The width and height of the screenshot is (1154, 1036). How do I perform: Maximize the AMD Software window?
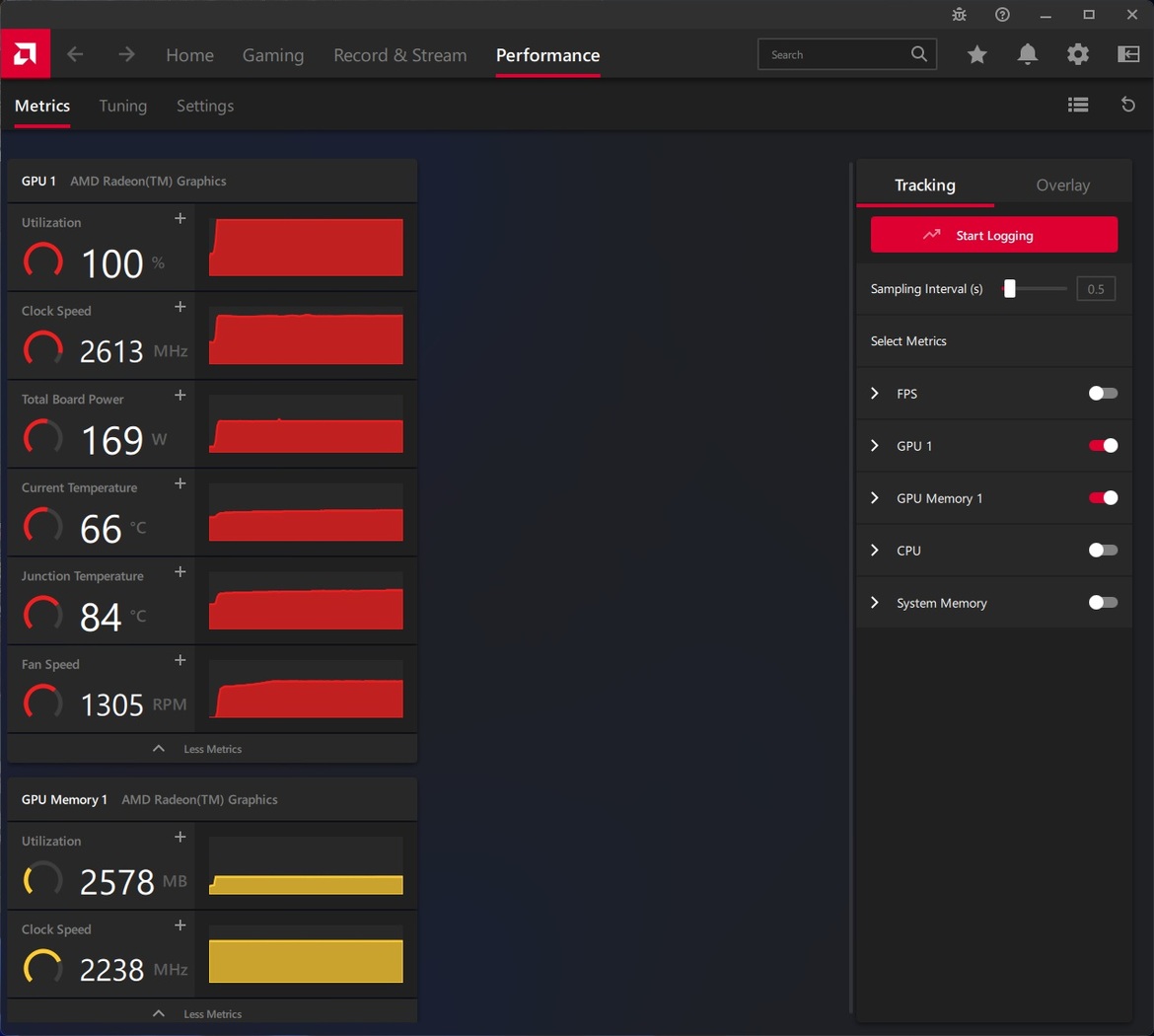[x=1089, y=15]
